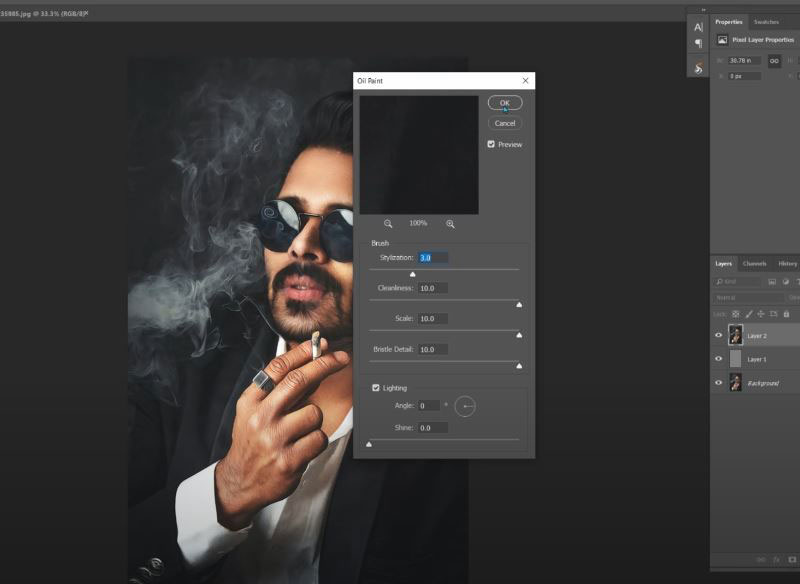Zoom in the Oil Paint preview
The width and height of the screenshot is (800, 584).
coord(450,224)
